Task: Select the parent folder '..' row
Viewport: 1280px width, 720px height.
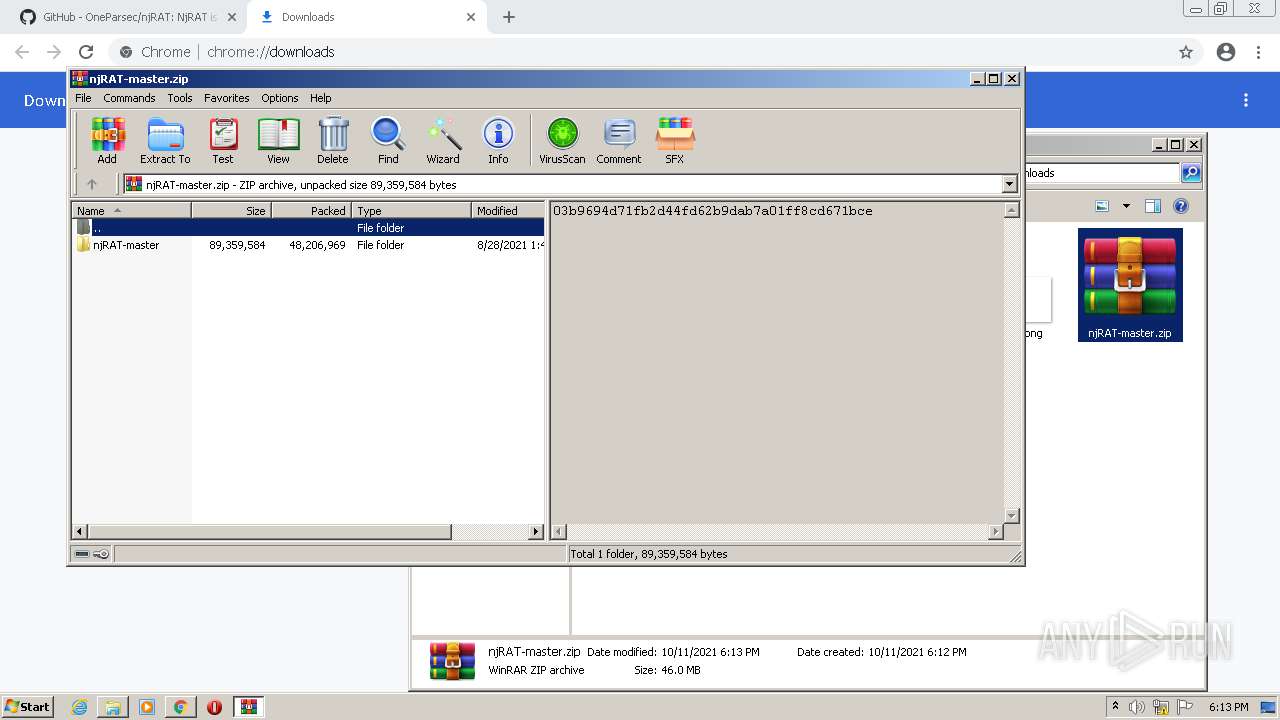Action: tap(309, 228)
